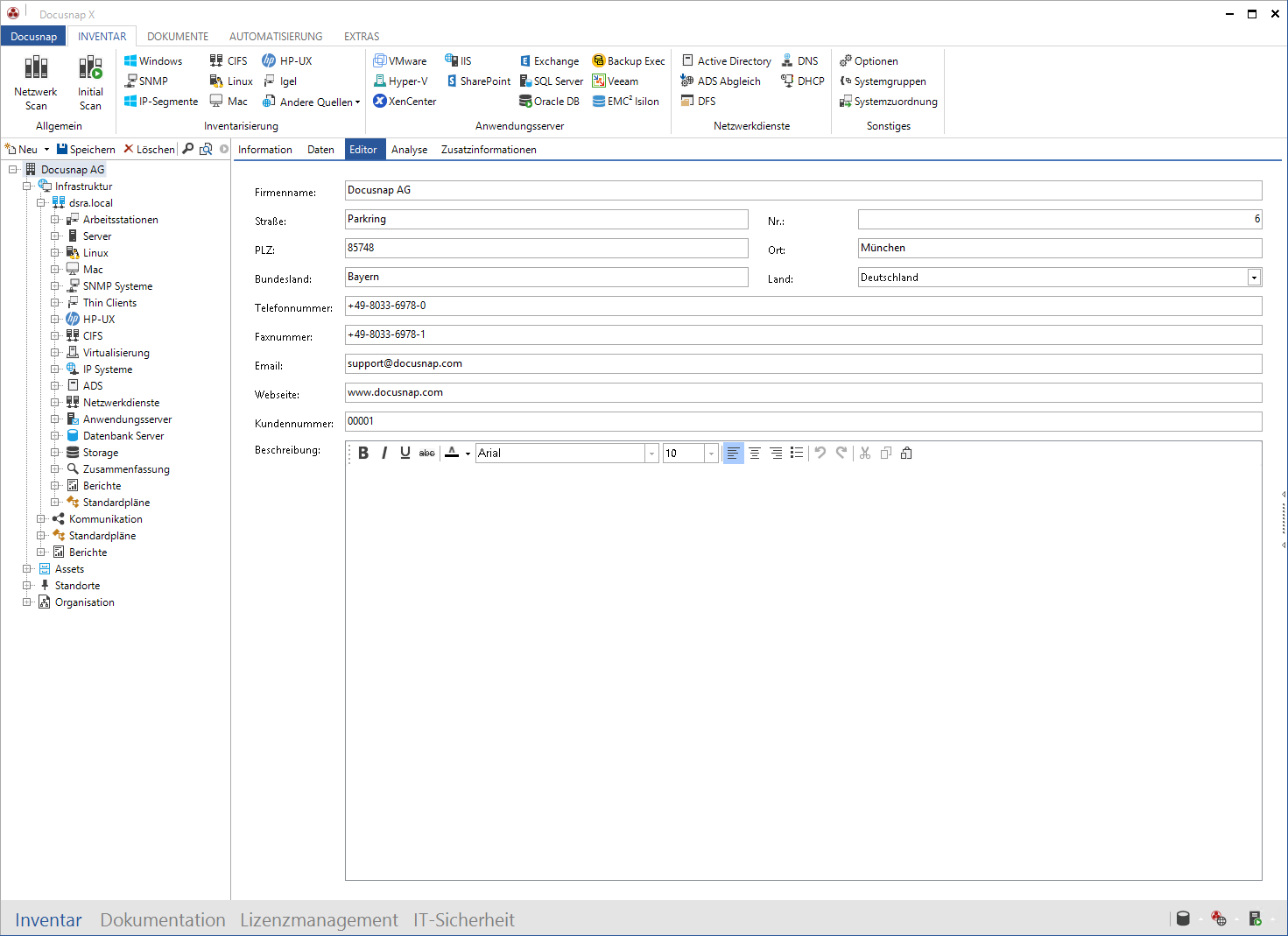Open ADS Abgleich
This screenshot has height=936, width=1288.
(x=721, y=81)
